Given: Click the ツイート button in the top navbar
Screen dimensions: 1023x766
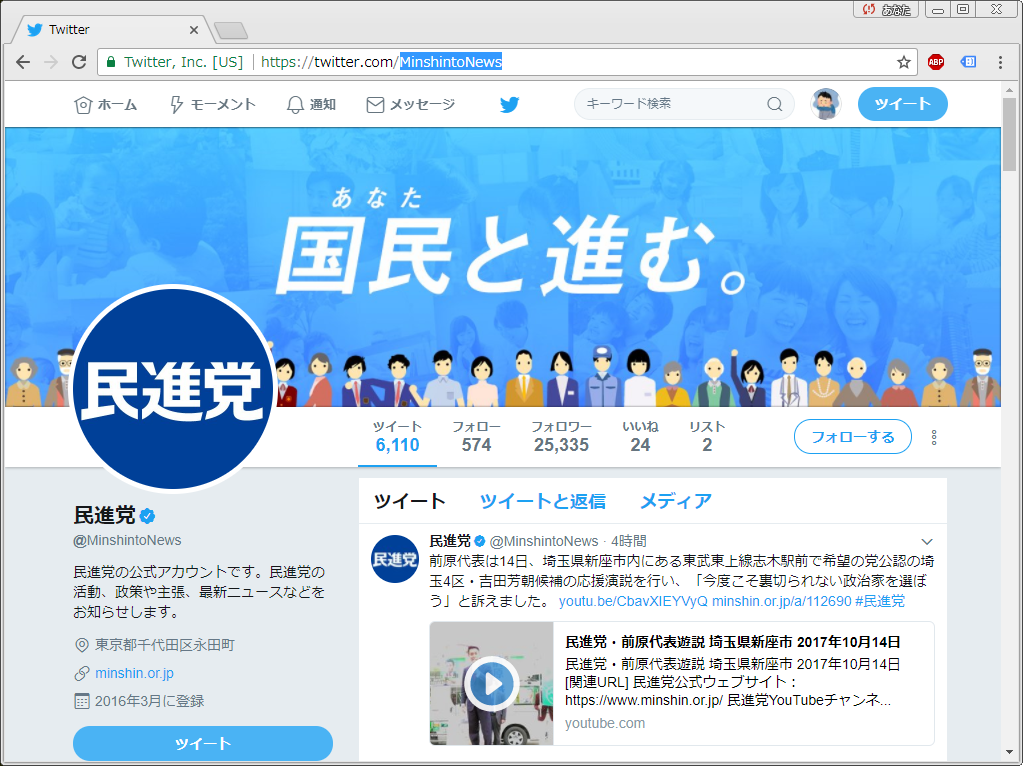Looking at the screenshot, I should click(x=902, y=104).
